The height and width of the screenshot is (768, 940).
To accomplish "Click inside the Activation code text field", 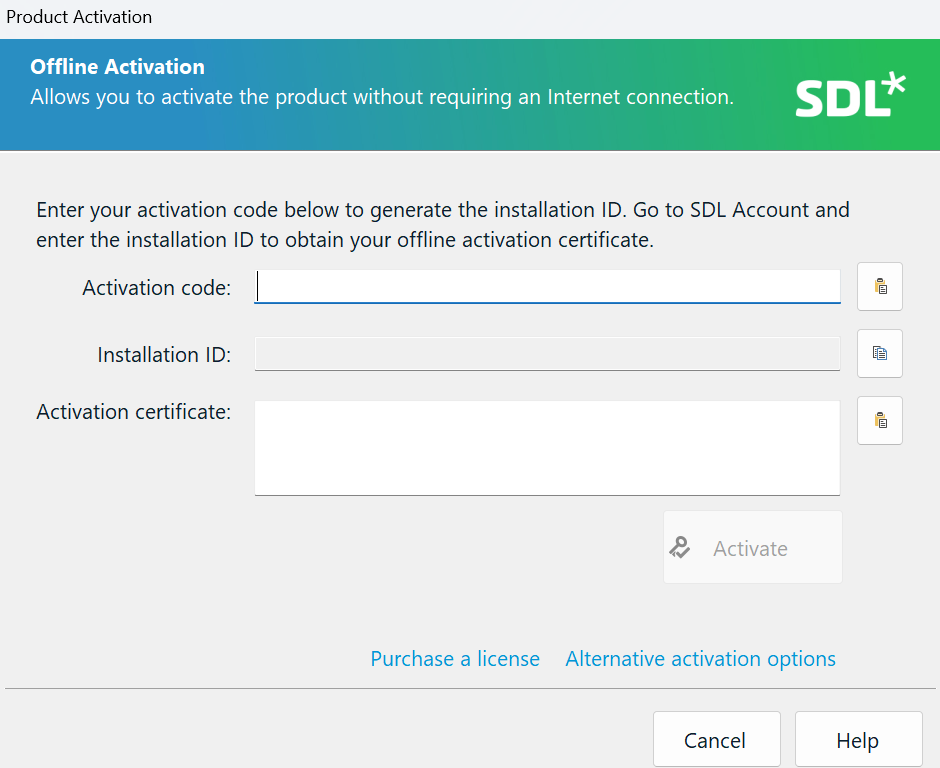I will coord(547,287).
